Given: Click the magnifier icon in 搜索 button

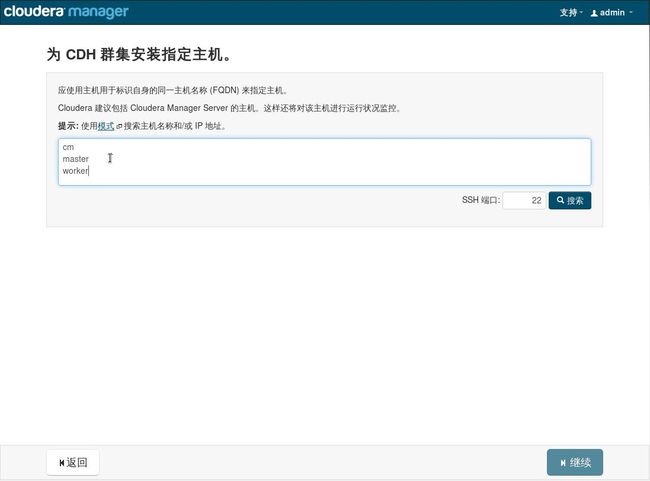Looking at the screenshot, I should (x=560, y=200).
